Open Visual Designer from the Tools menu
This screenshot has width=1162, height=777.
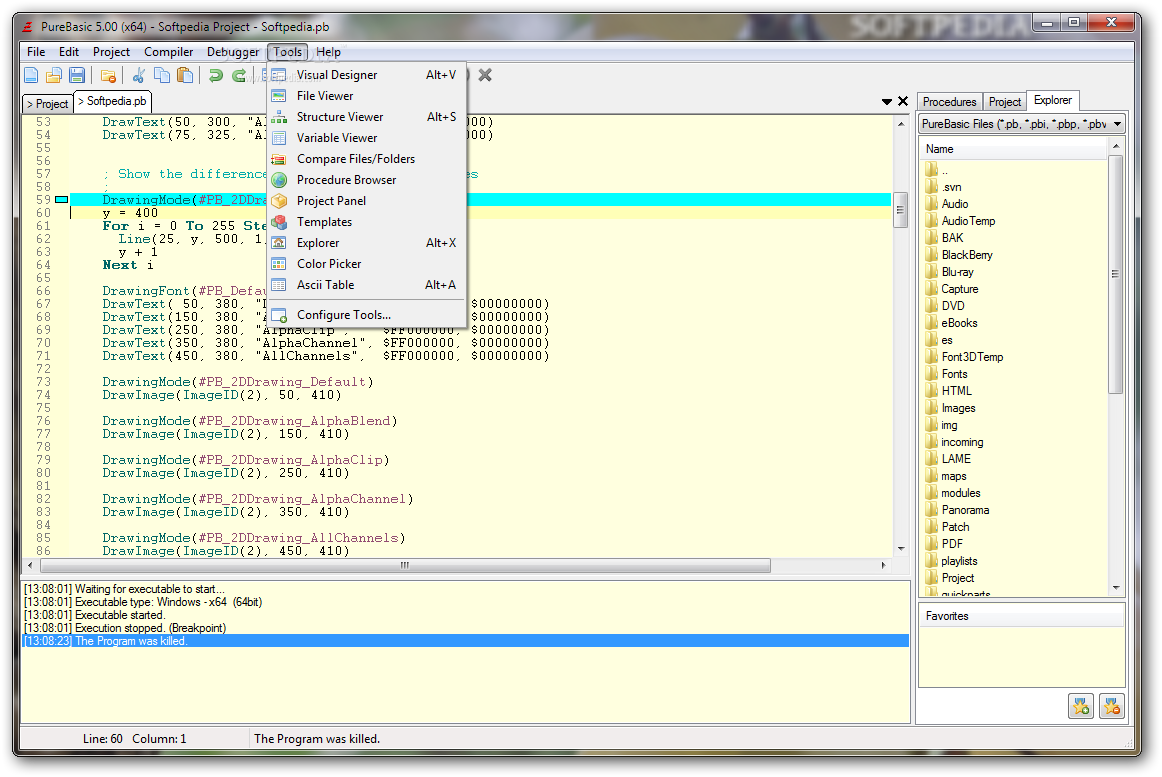point(366,75)
